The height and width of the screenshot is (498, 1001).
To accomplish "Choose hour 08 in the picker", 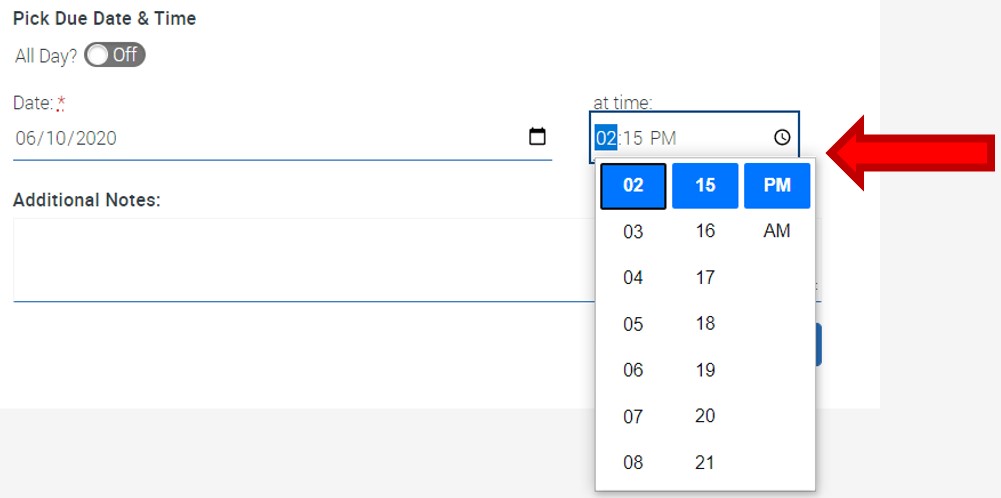I will coord(633,462).
